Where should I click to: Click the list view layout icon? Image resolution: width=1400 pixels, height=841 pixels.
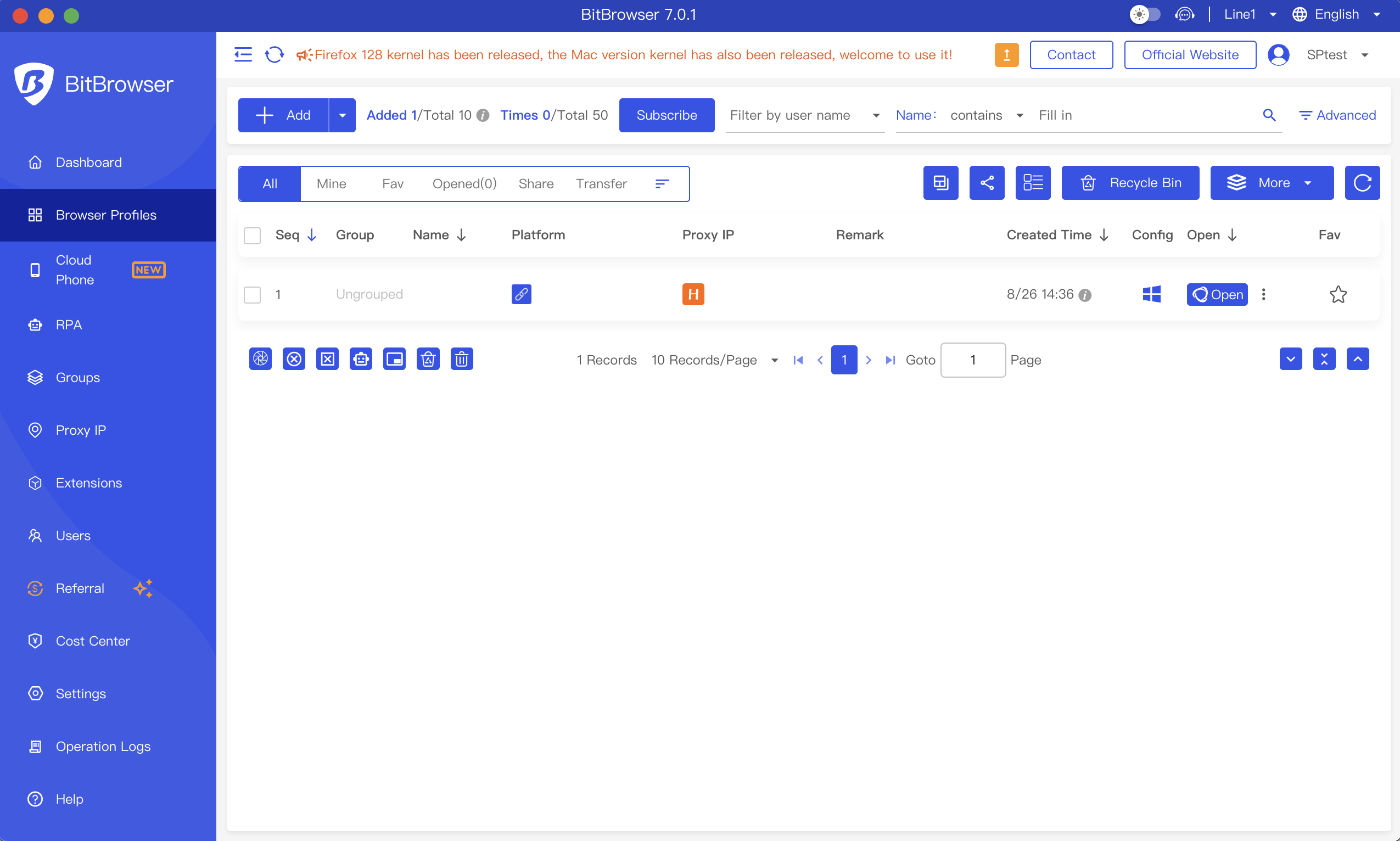(1033, 183)
